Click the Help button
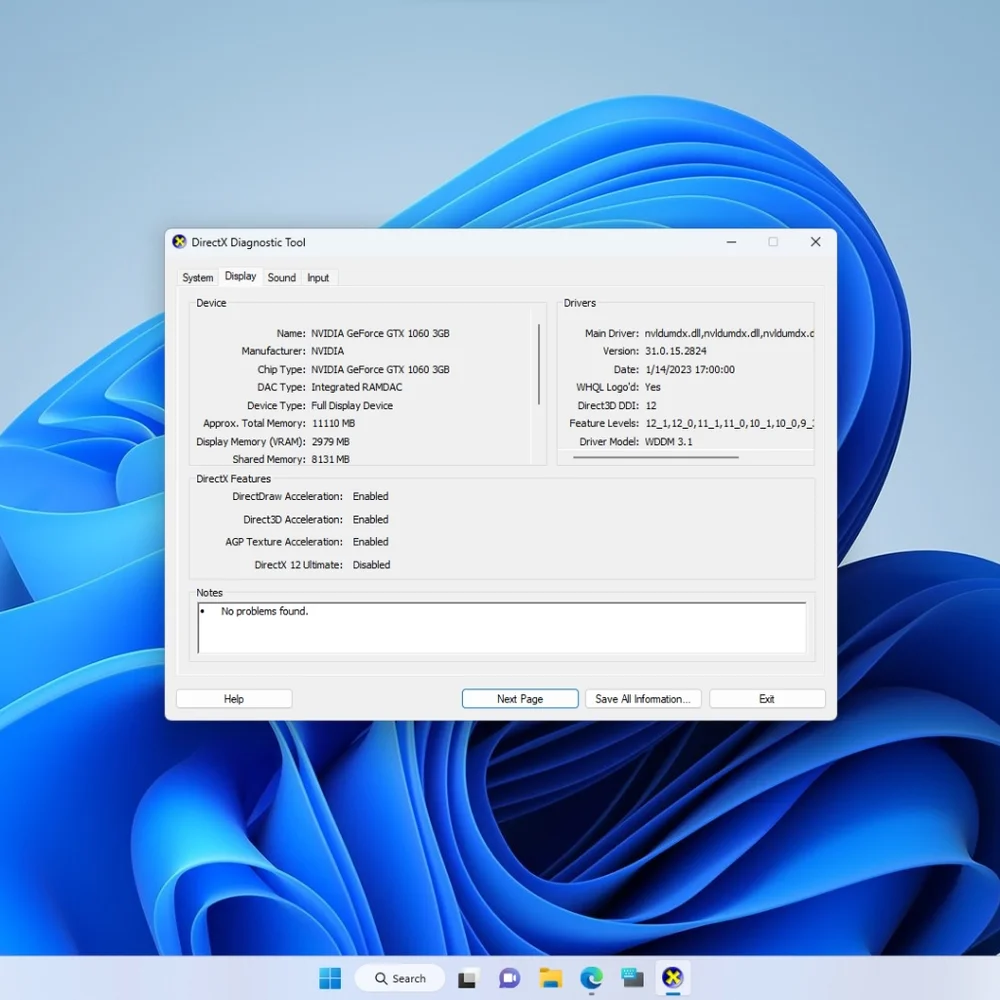 coord(234,699)
